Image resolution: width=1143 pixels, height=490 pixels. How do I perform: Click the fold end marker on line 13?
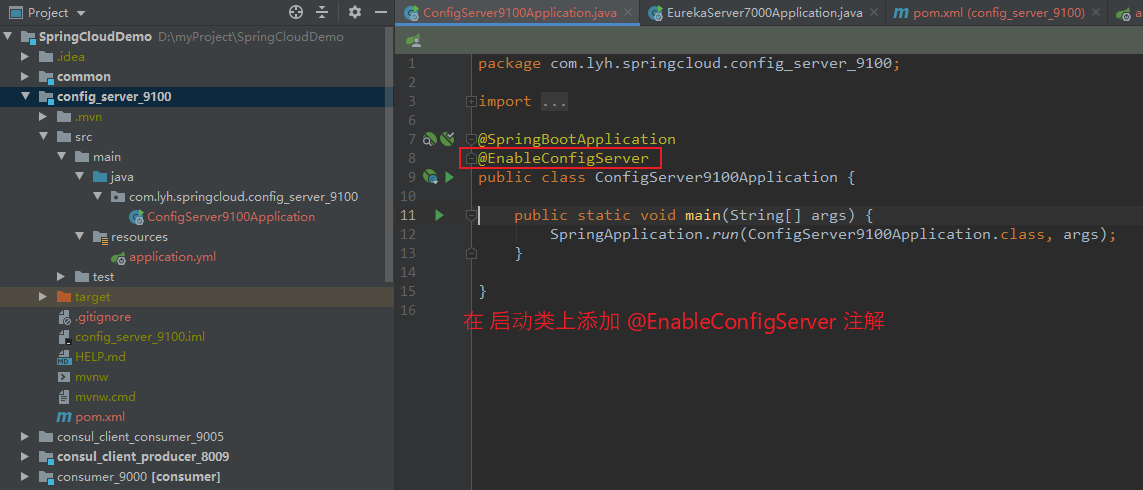point(472,253)
